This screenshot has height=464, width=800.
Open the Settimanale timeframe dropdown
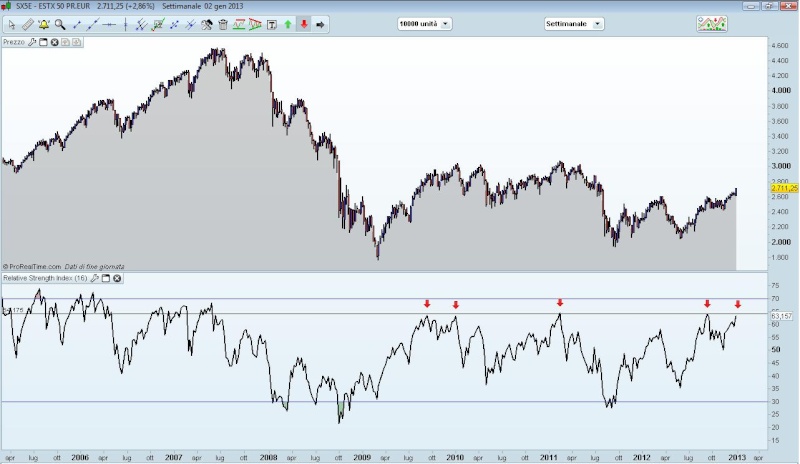click(x=574, y=24)
